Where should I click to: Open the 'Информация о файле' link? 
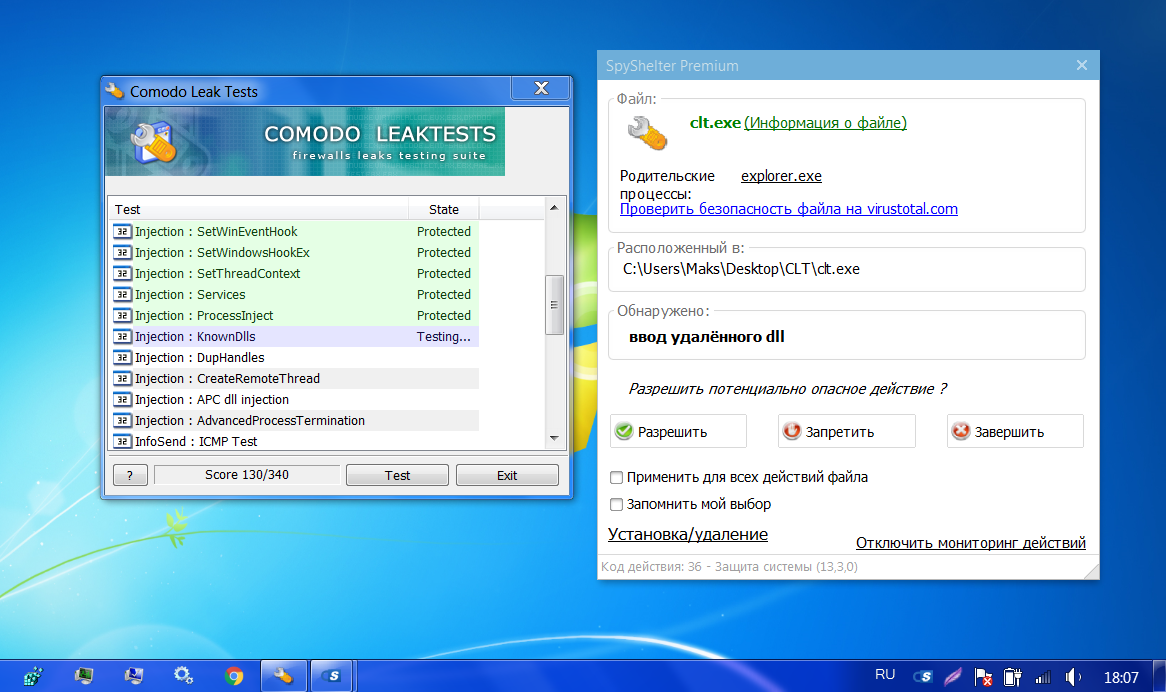[x=825, y=123]
